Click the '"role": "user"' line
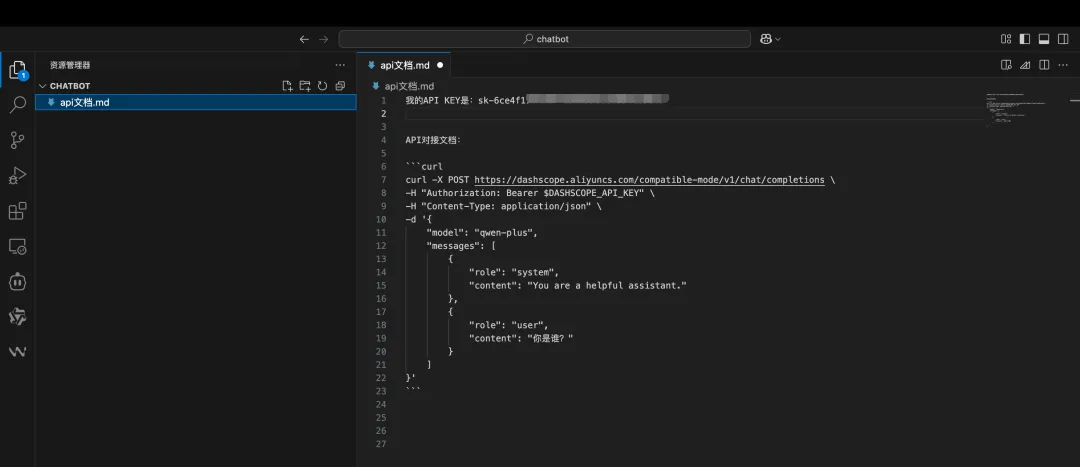Screen dimensions: 1080x467 point(508,325)
